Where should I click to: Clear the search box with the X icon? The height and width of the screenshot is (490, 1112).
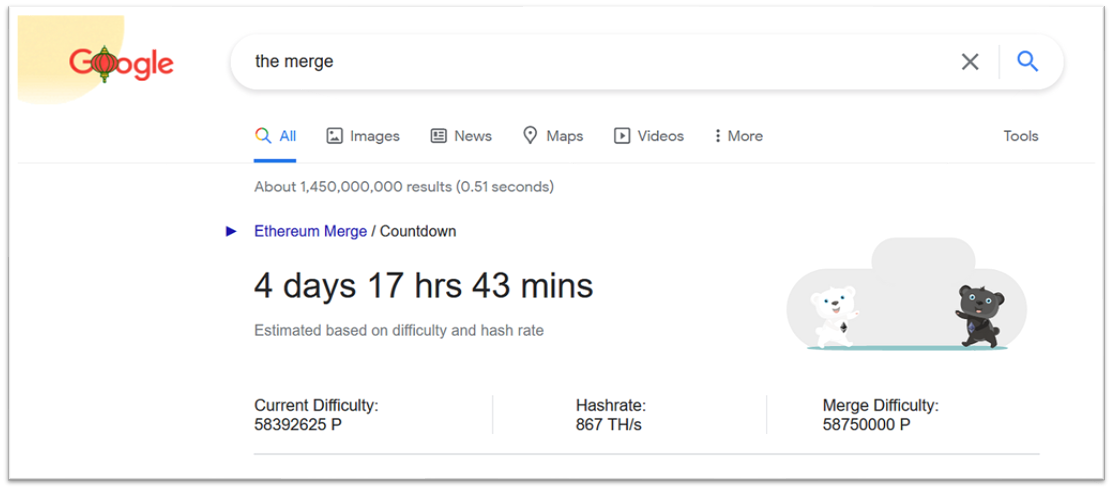[x=969, y=62]
